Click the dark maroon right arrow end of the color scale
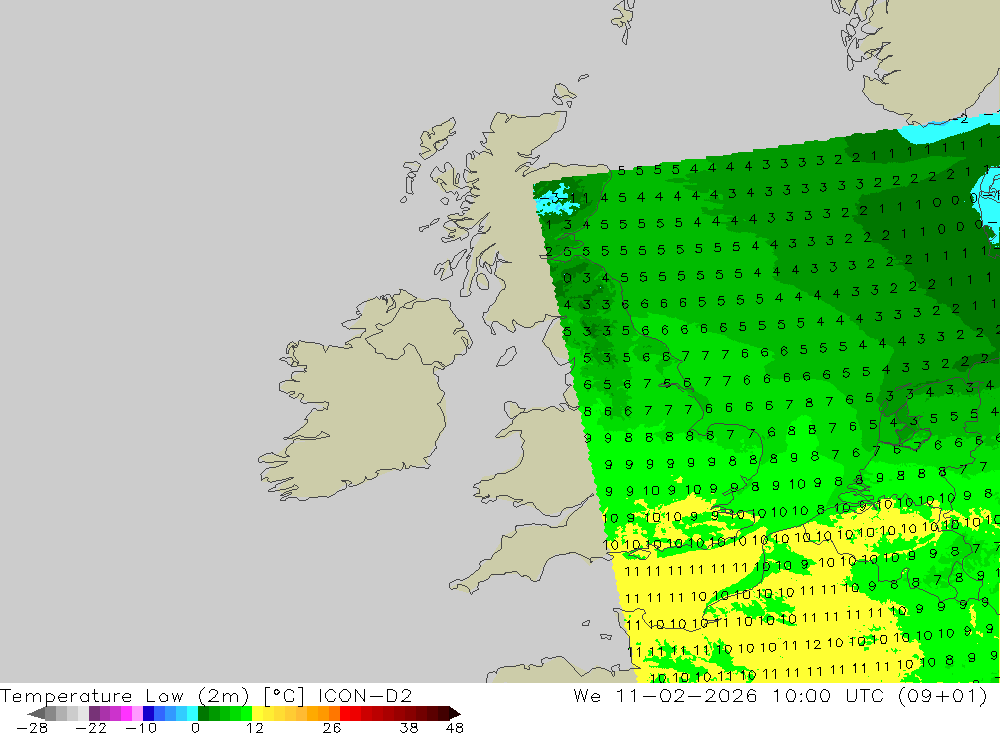Image resolution: width=1000 pixels, height=733 pixels. pos(455,714)
